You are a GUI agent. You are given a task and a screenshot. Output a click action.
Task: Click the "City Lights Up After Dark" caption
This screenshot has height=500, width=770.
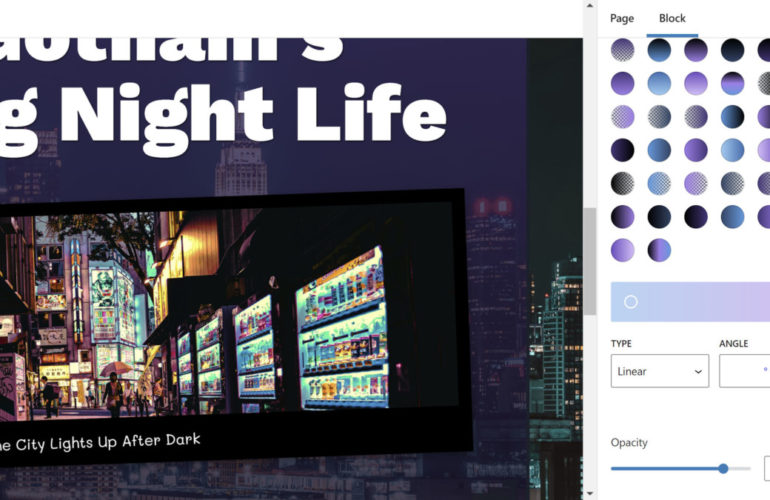[100, 441]
